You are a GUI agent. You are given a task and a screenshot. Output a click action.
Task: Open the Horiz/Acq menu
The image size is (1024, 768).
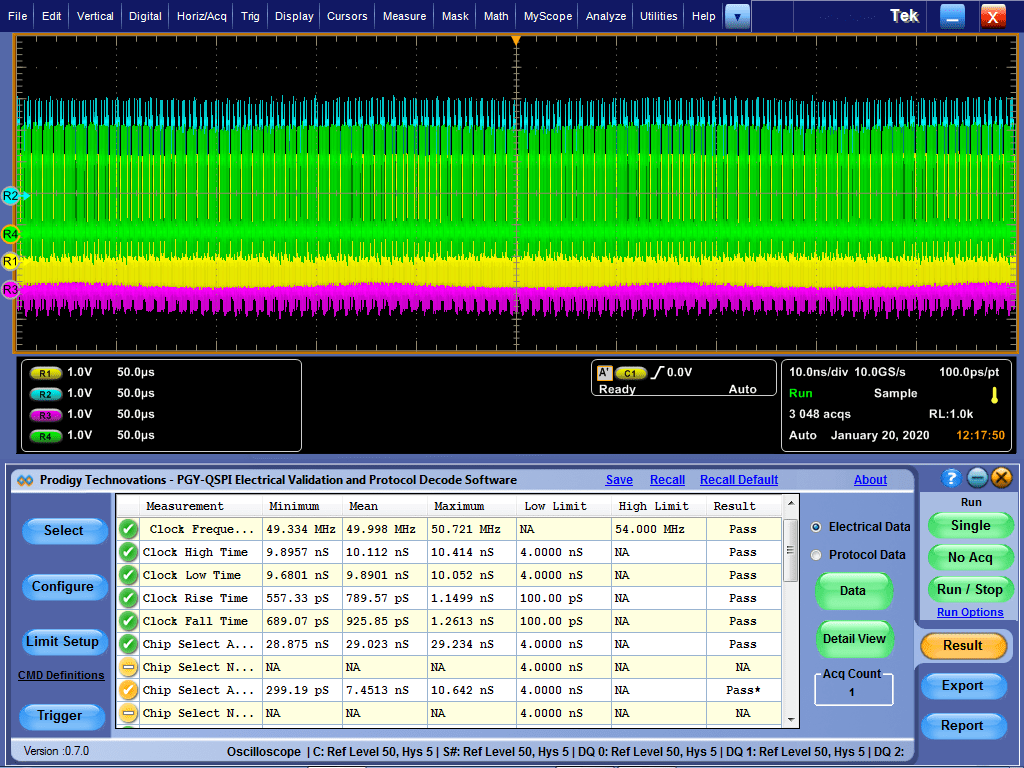point(203,16)
